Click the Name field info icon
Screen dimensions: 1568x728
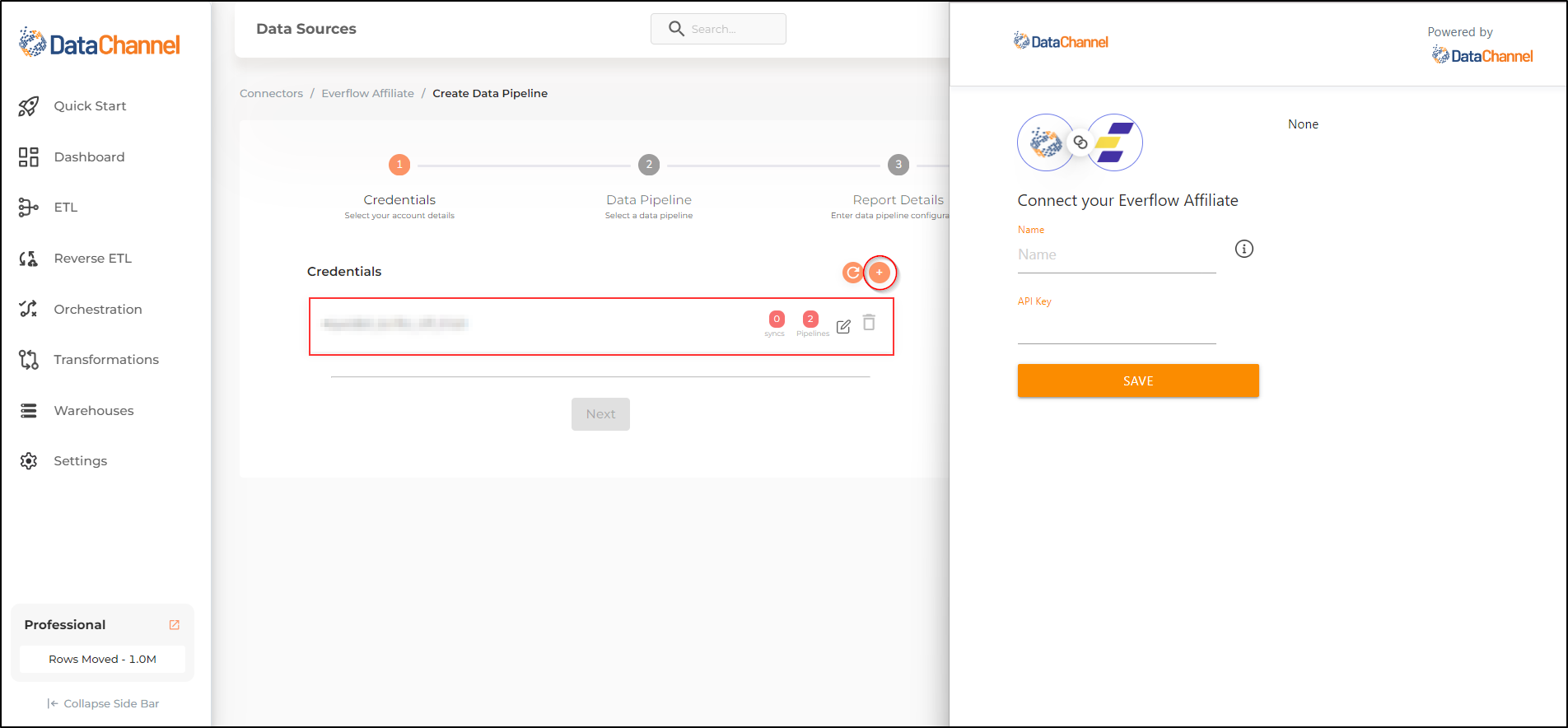coord(1244,249)
